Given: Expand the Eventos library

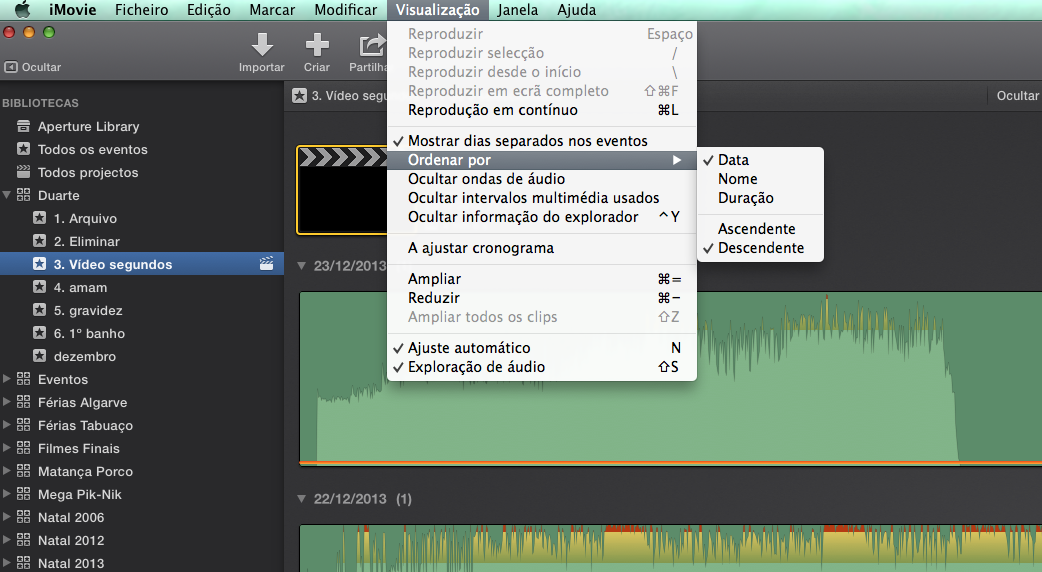Looking at the screenshot, I should (x=7, y=379).
